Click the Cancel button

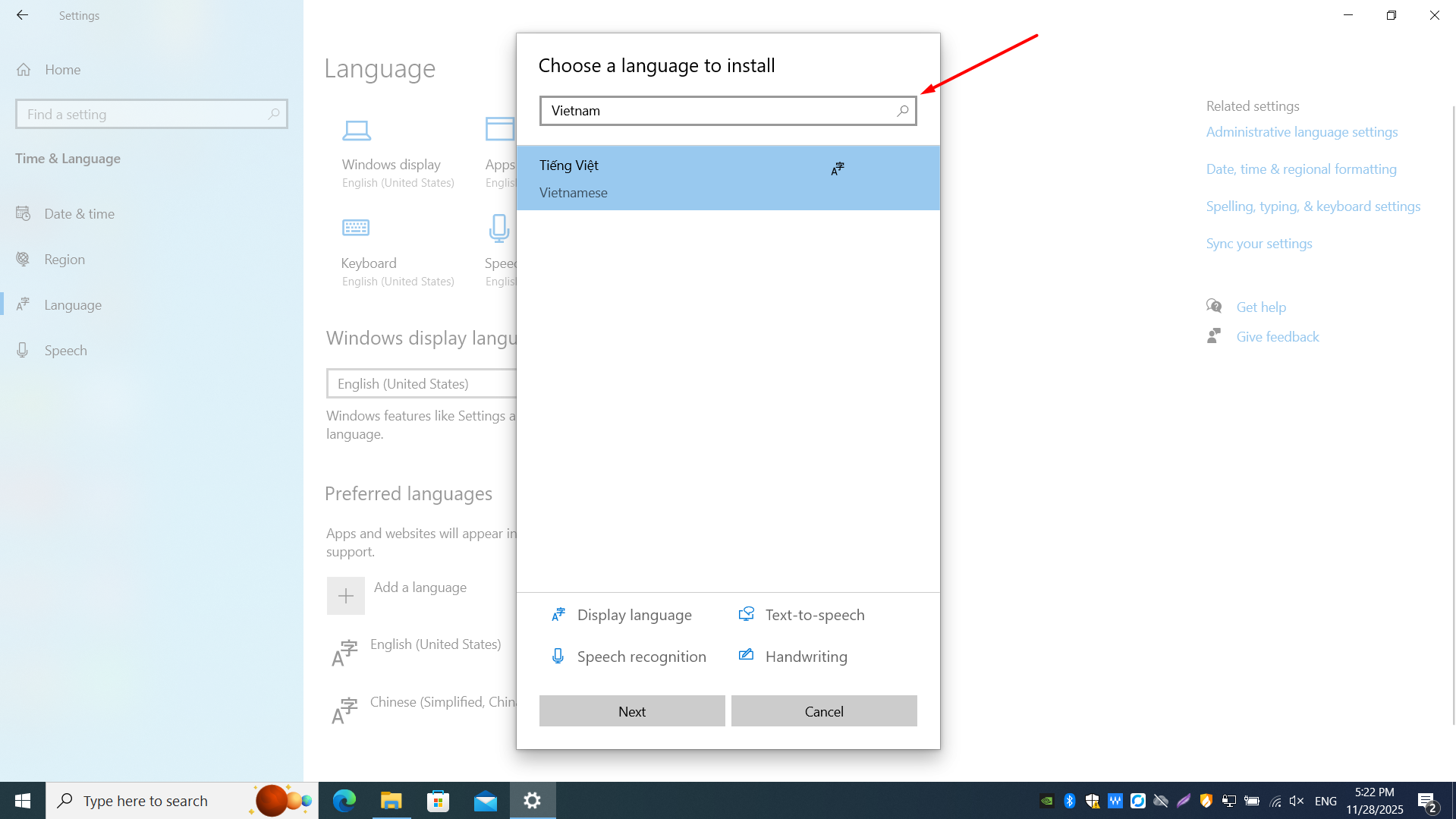824,711
